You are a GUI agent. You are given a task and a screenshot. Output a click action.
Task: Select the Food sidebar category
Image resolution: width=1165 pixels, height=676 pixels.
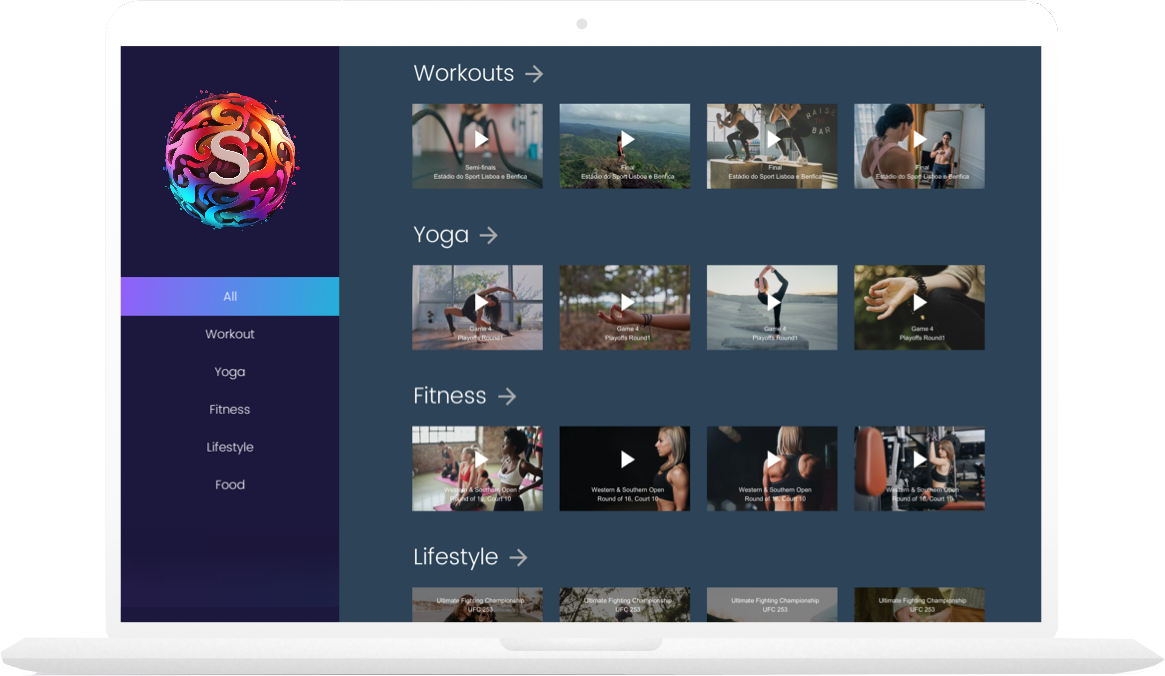(x=230, y=485)
